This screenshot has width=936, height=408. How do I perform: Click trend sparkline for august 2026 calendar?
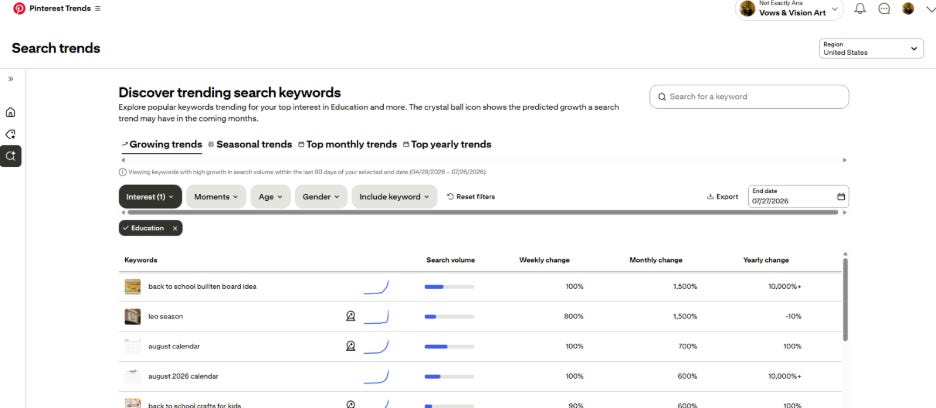tap(376, 376)
